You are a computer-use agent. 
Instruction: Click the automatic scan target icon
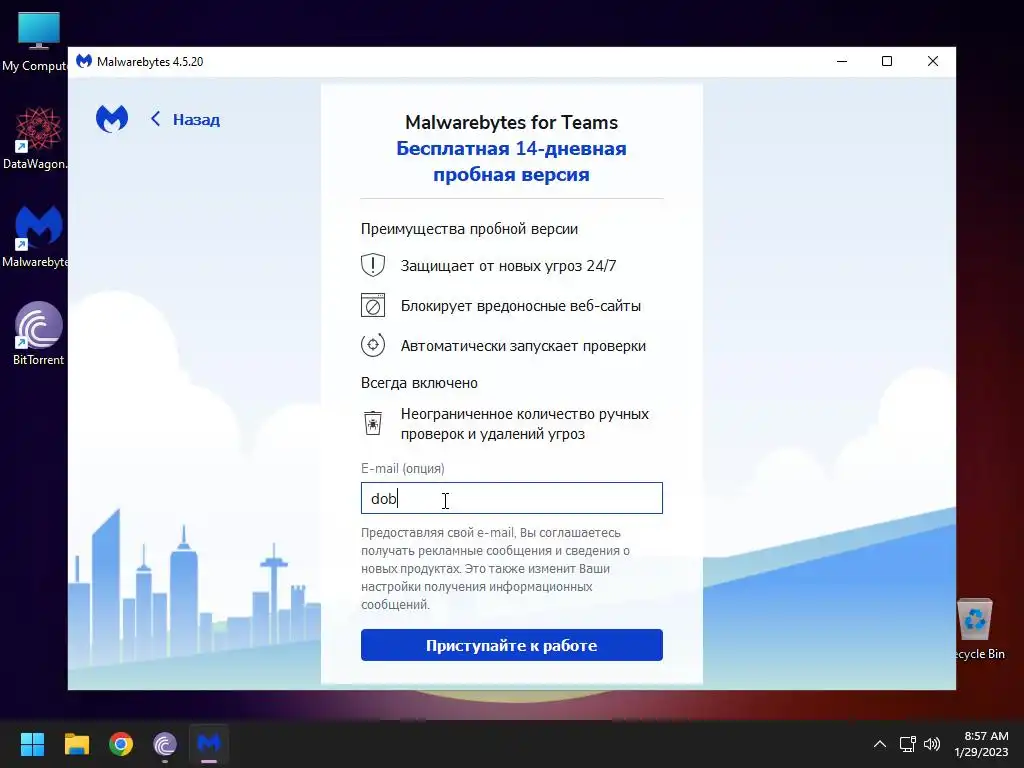373,345
